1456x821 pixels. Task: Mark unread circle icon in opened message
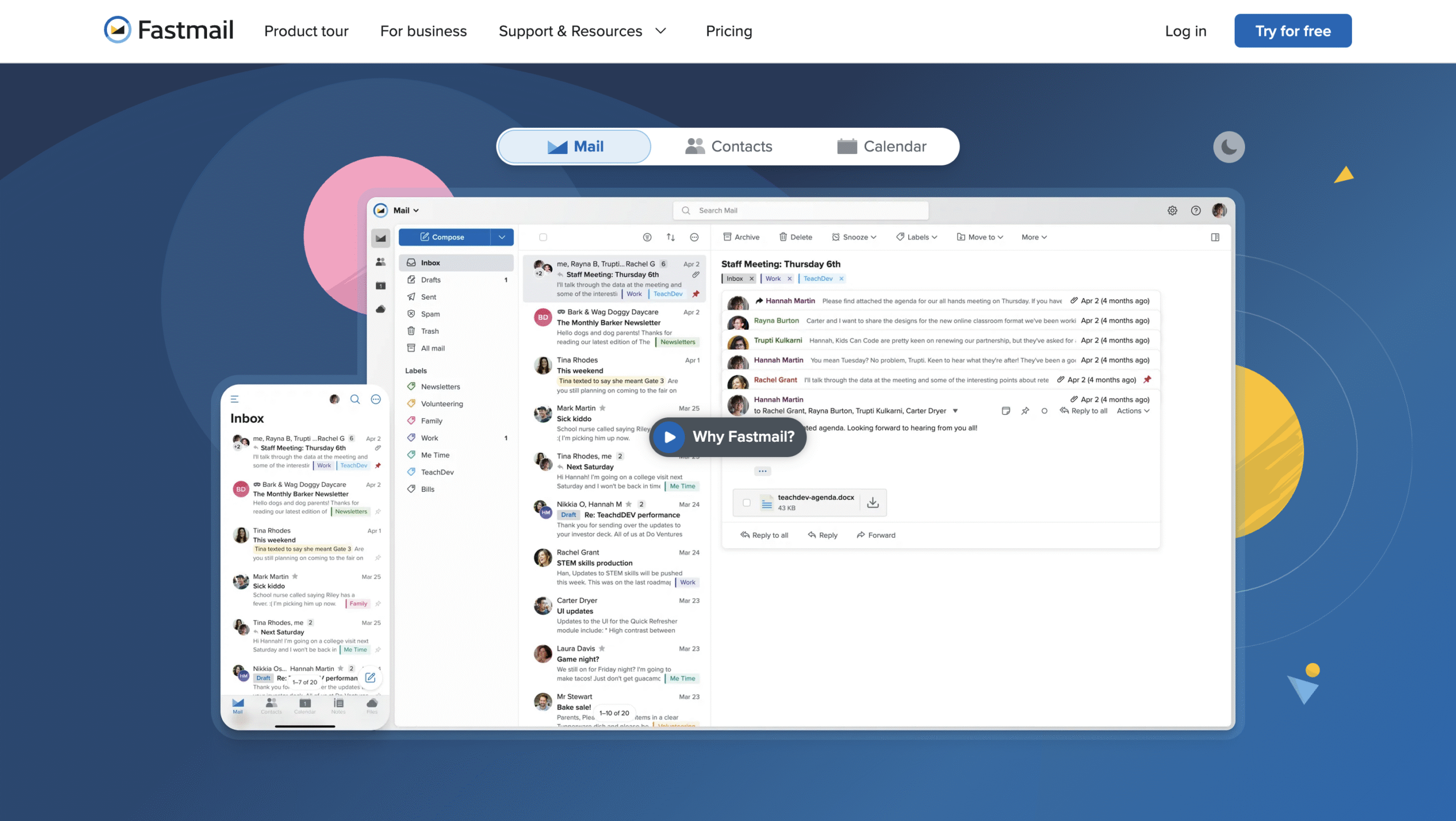point(1044,410)
